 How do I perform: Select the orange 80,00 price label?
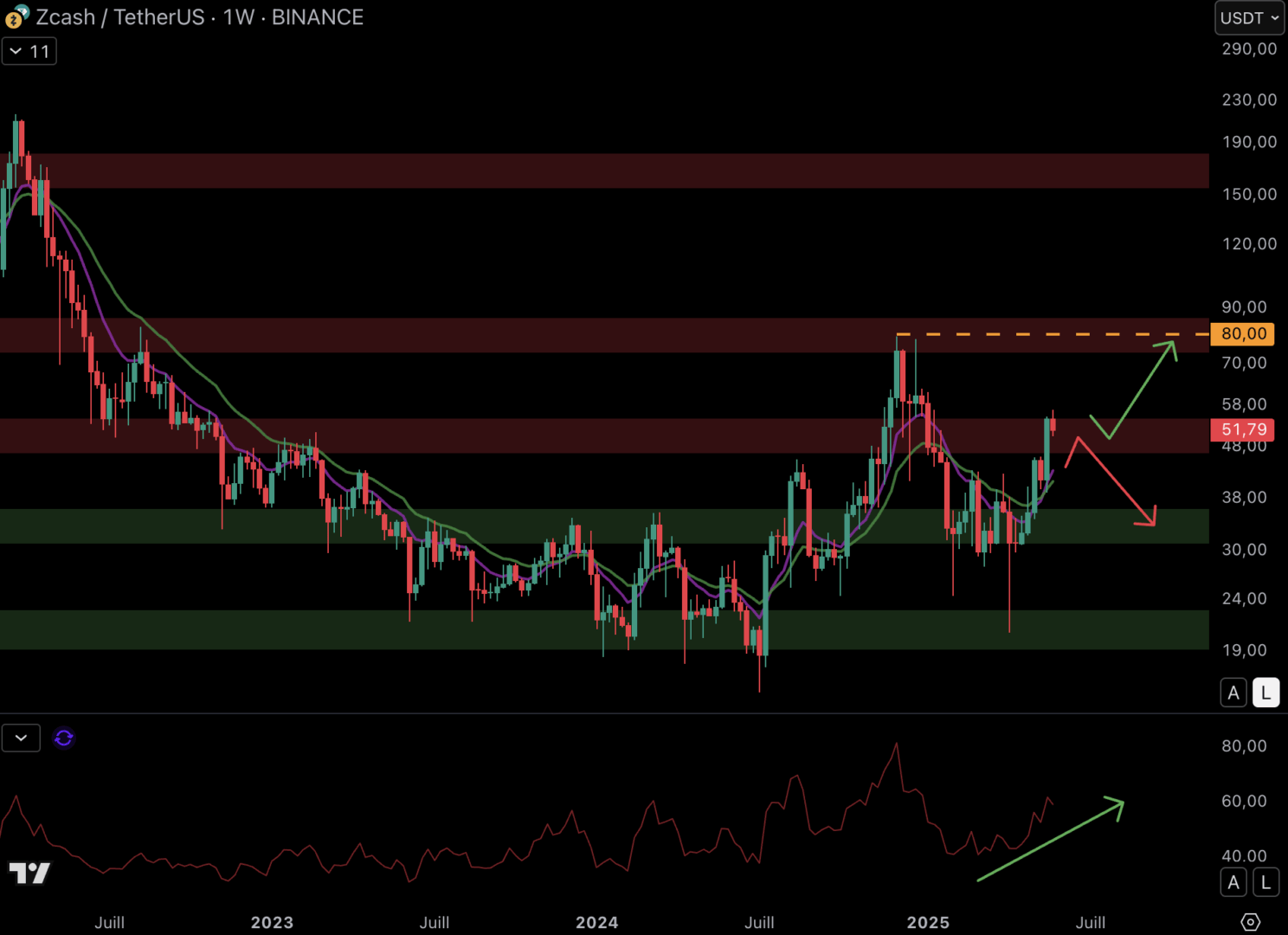(1243, 334)
